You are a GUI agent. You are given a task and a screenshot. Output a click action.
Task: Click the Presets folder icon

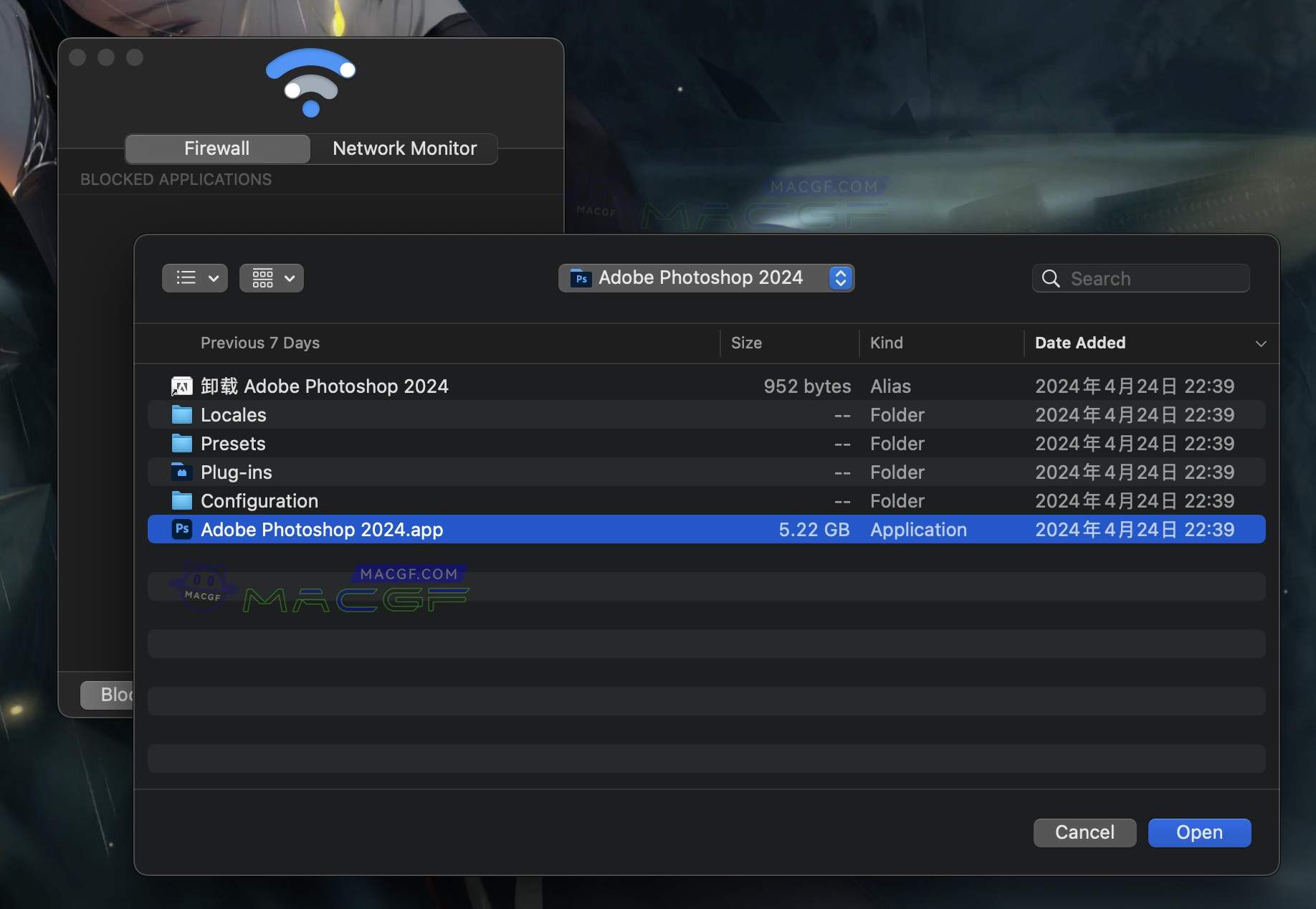click(182, 444)
